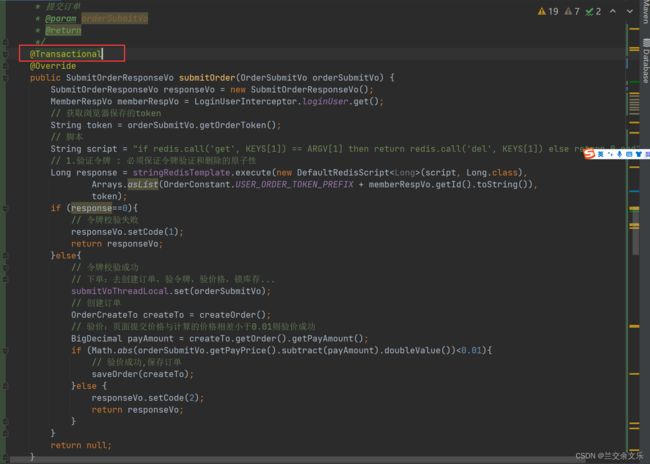Click LoginUserInterceptor class reference
The image size is (650, 464).
[246, 102]
